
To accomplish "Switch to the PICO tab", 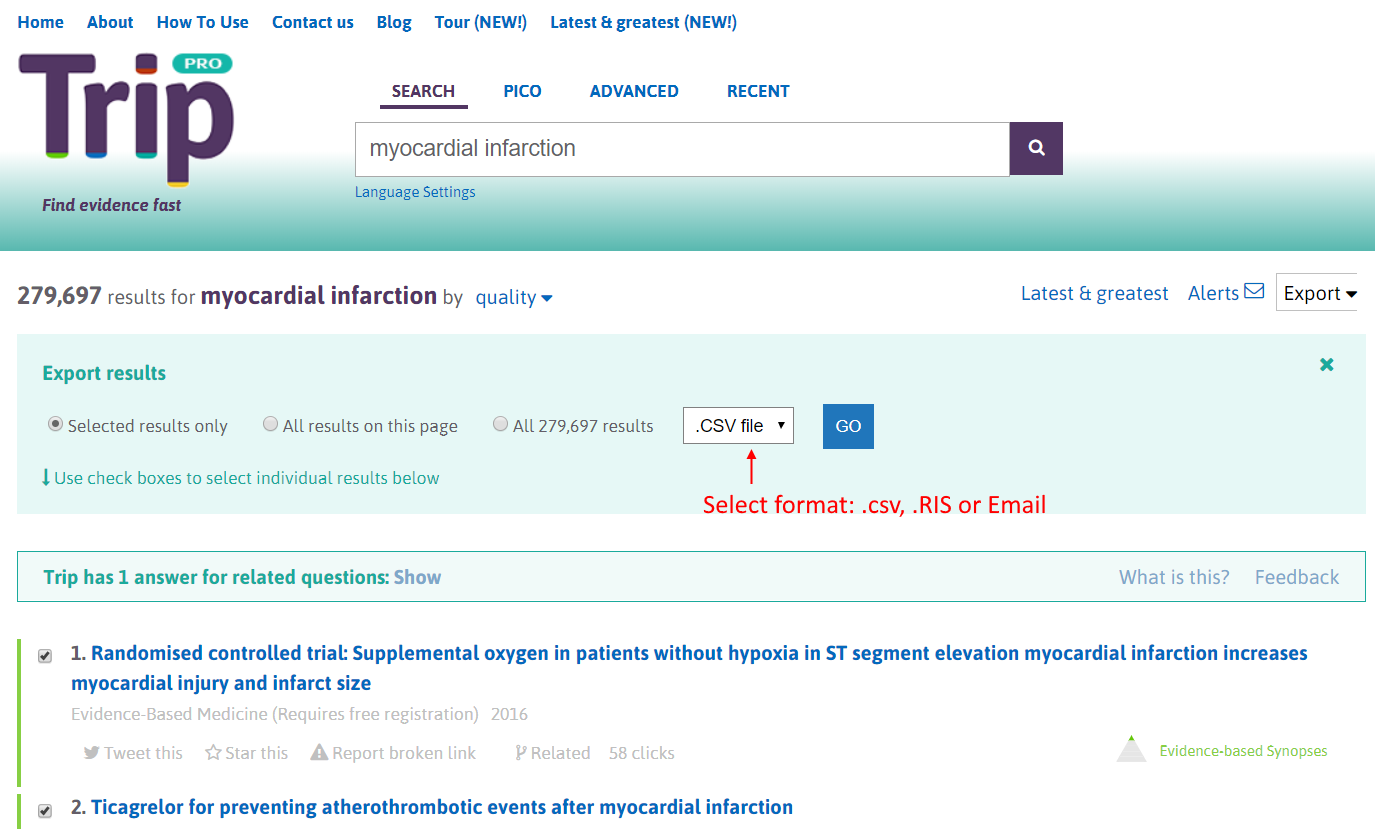I will coord(522,90).
